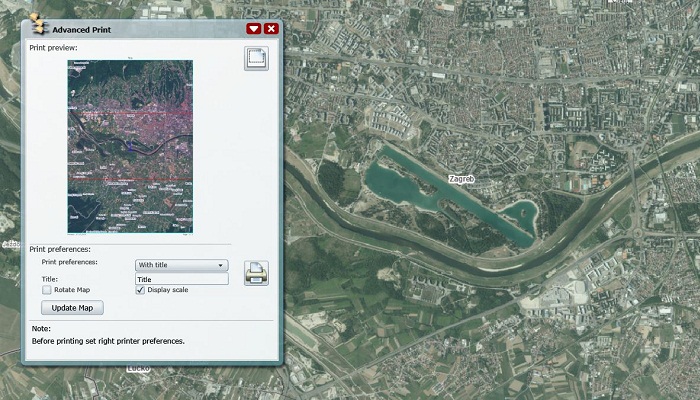This screenshot has height=400, width=700.
Task: Uncheck the Display scale option
Action: point(140,290)
